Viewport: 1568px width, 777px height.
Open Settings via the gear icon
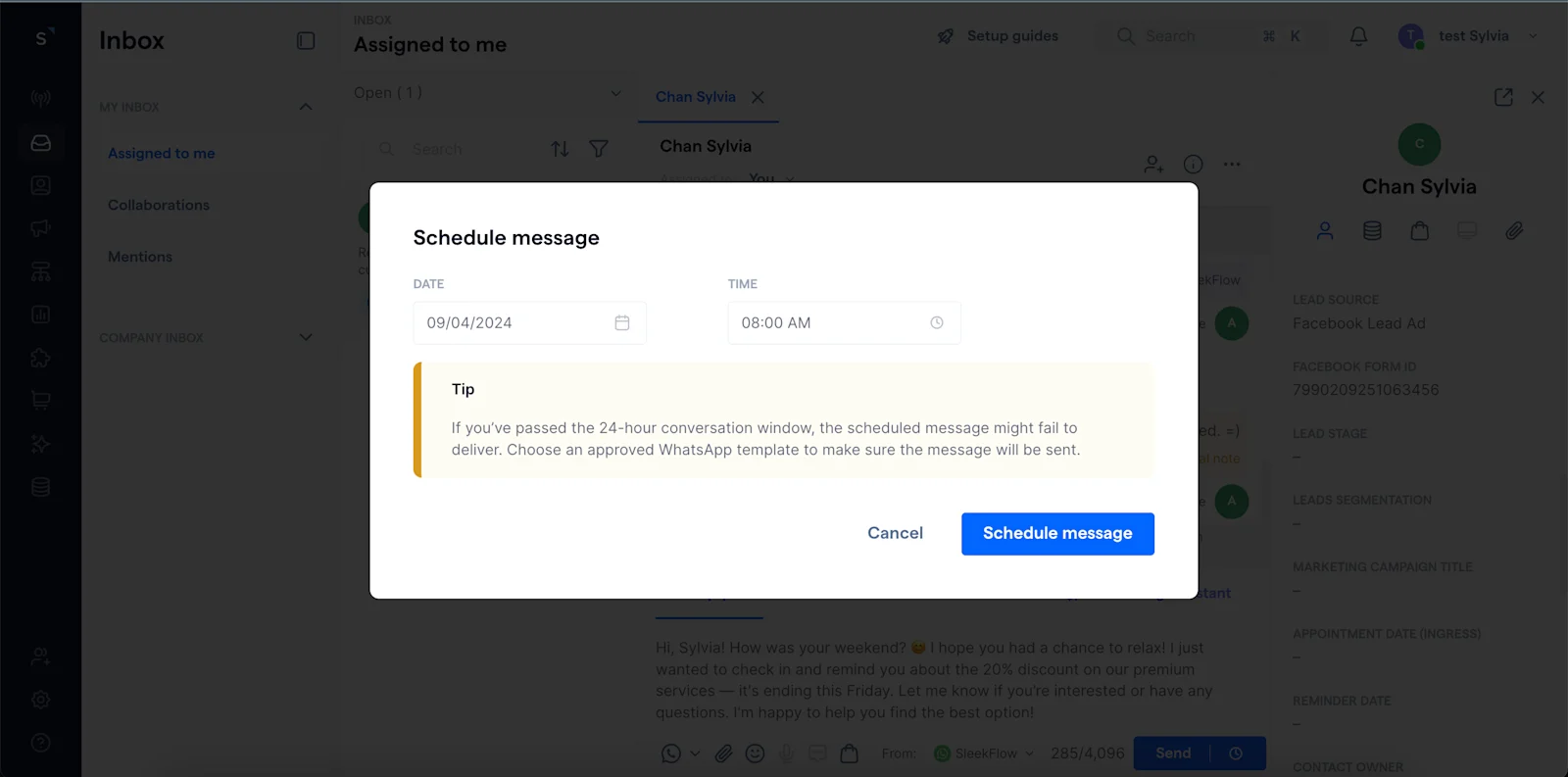[40, 699]
